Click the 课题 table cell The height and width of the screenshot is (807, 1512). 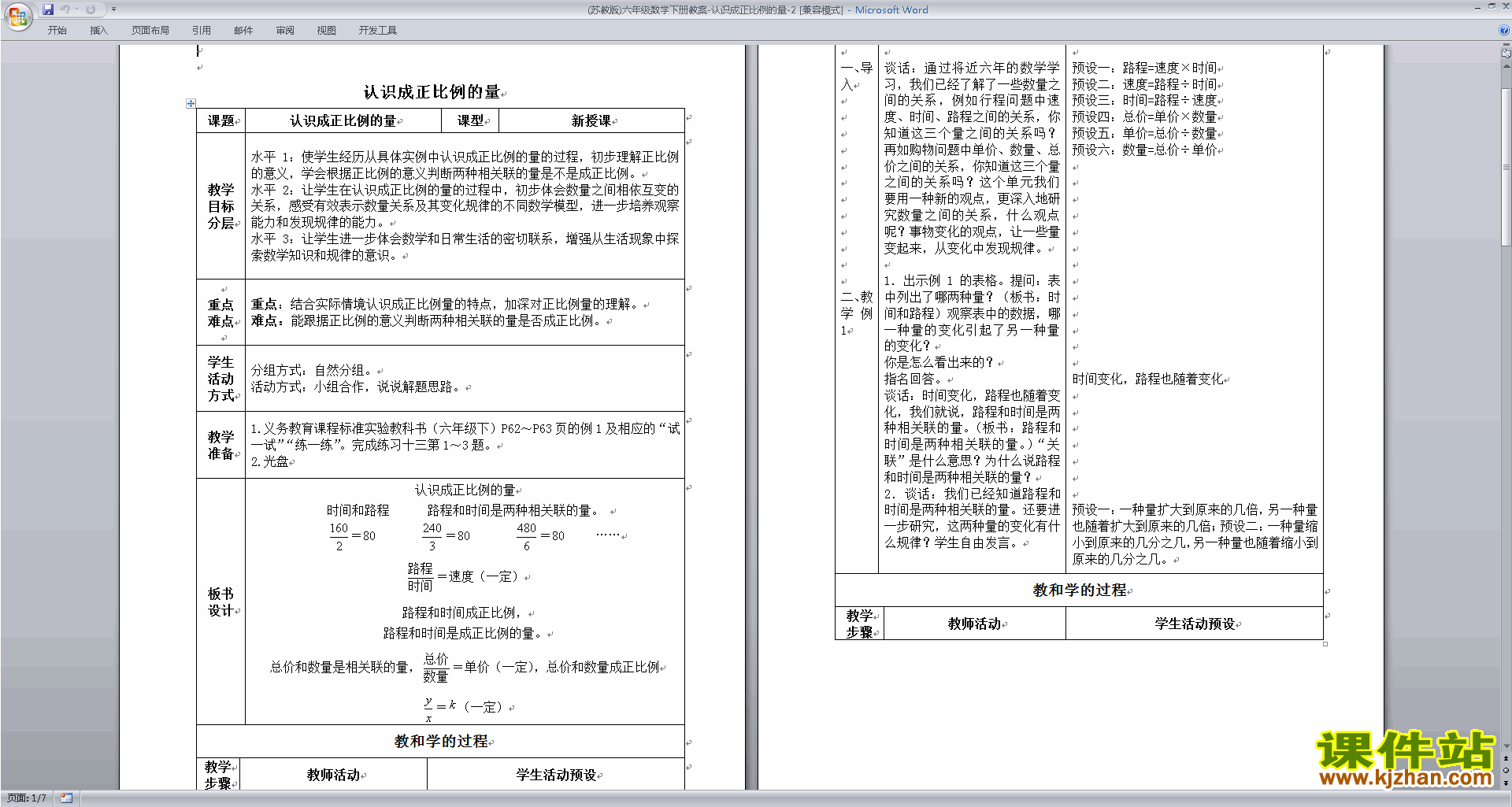click(221, 120)
